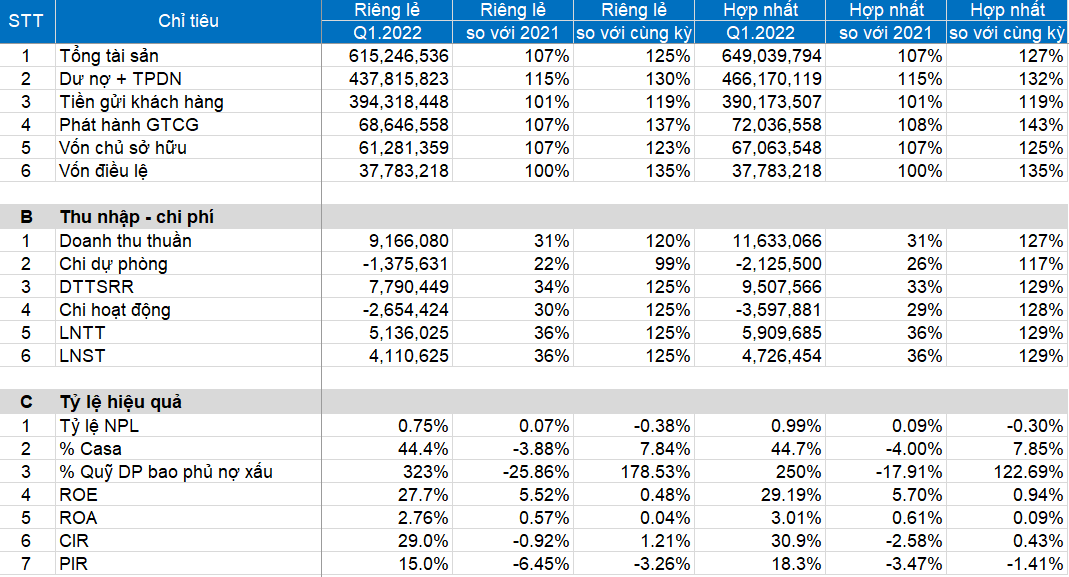Select the "% Quỹ DP bao phủ nợ xấu" cell
Screen dimensions: 1069x577
pyautogui.click(x=165, y=472)
